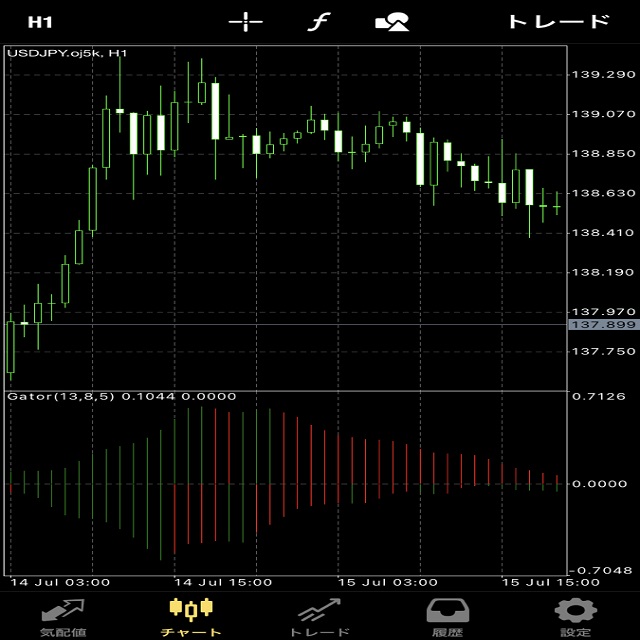Tap the トレード button at top right
Image resolution: width=640 pixels, height=640 pixels.
pos(559,22)
